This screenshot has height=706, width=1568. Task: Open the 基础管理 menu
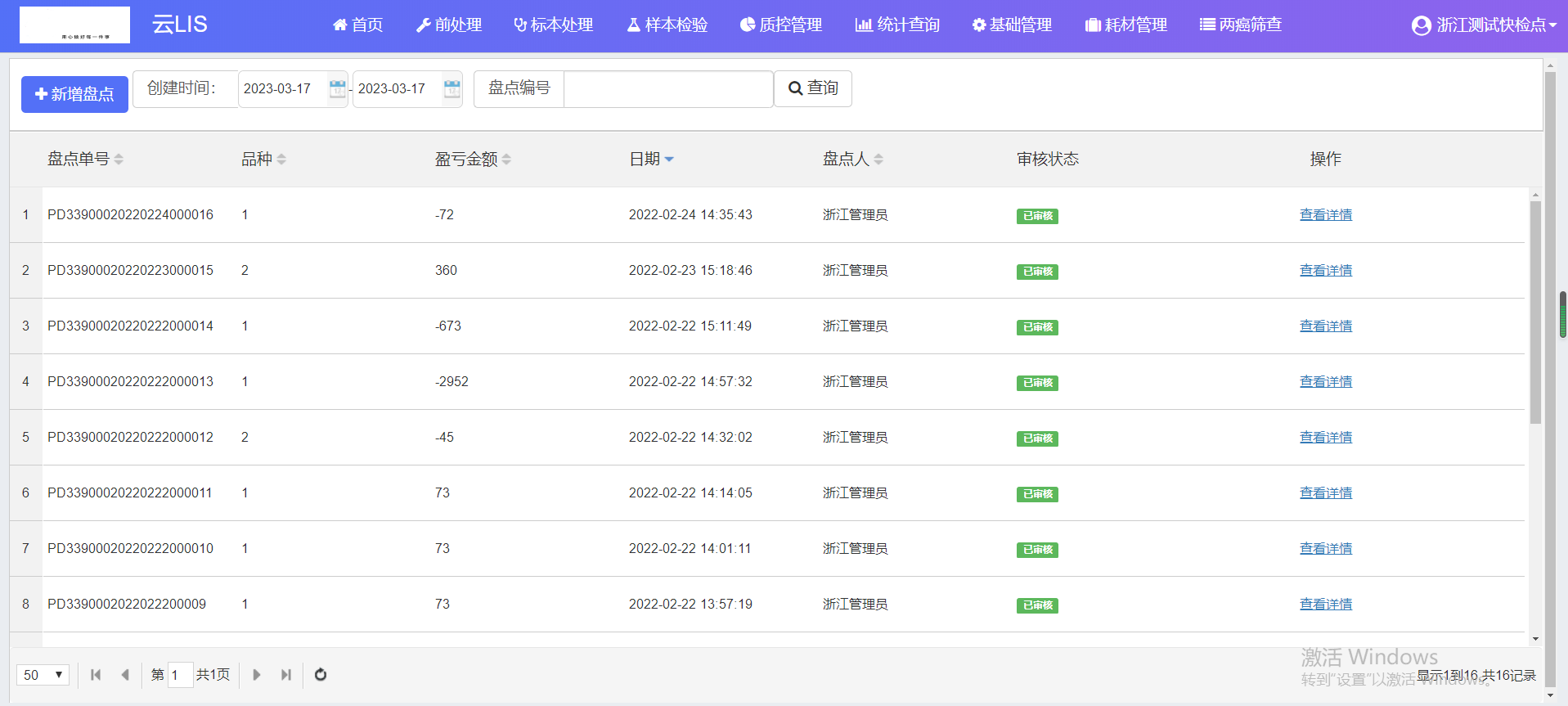(1012, 25)
